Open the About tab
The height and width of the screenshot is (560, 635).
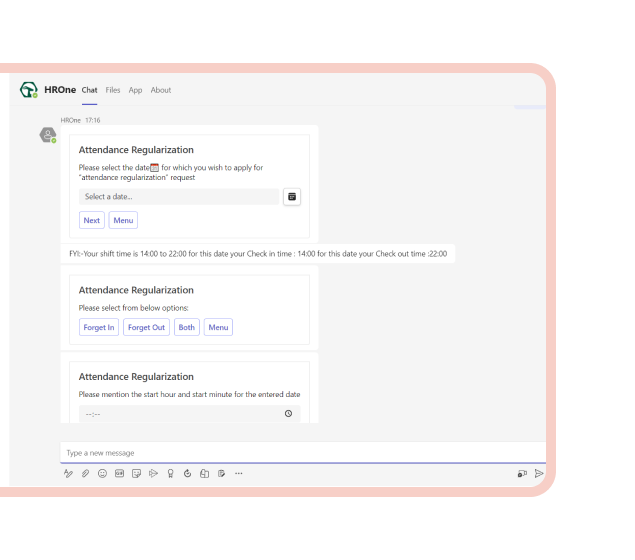tap(161, 90)
